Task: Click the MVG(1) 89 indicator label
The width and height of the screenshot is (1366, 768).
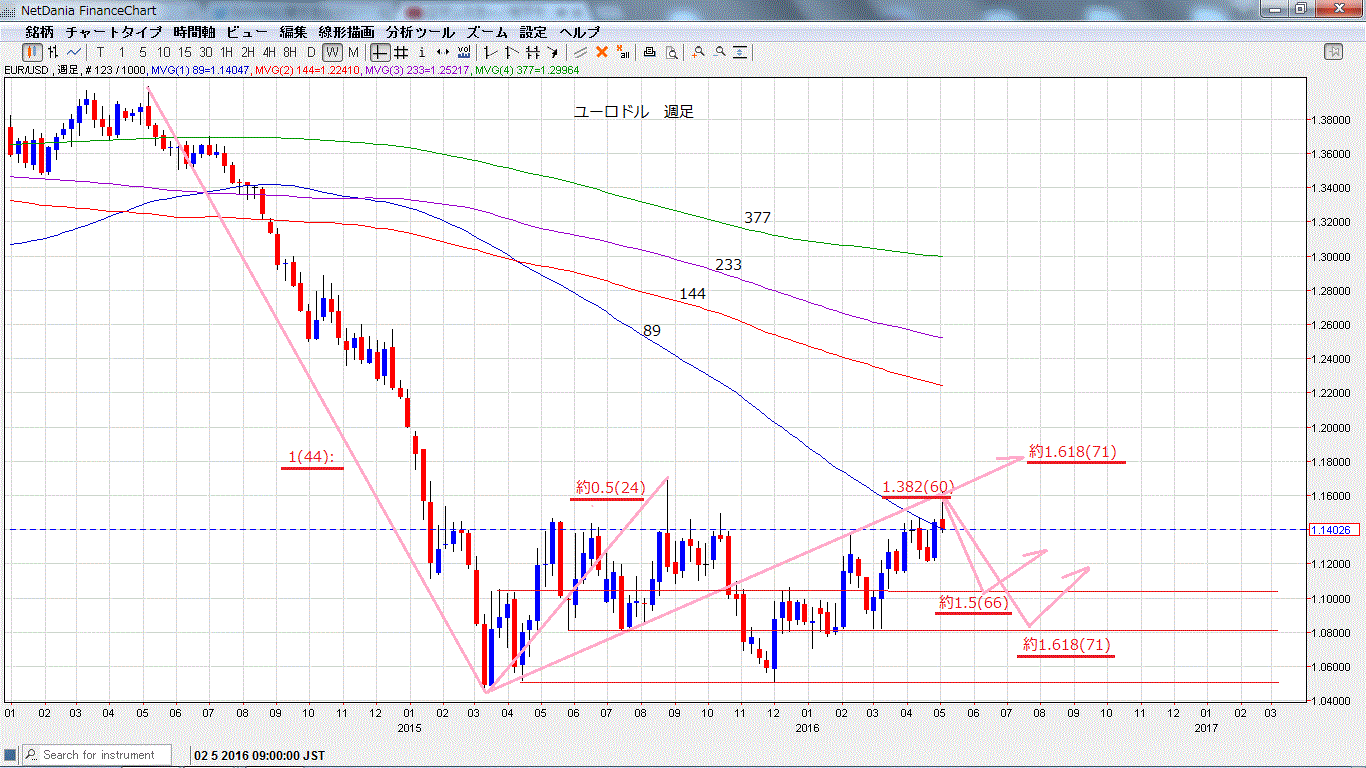Action: coord(198,70)
